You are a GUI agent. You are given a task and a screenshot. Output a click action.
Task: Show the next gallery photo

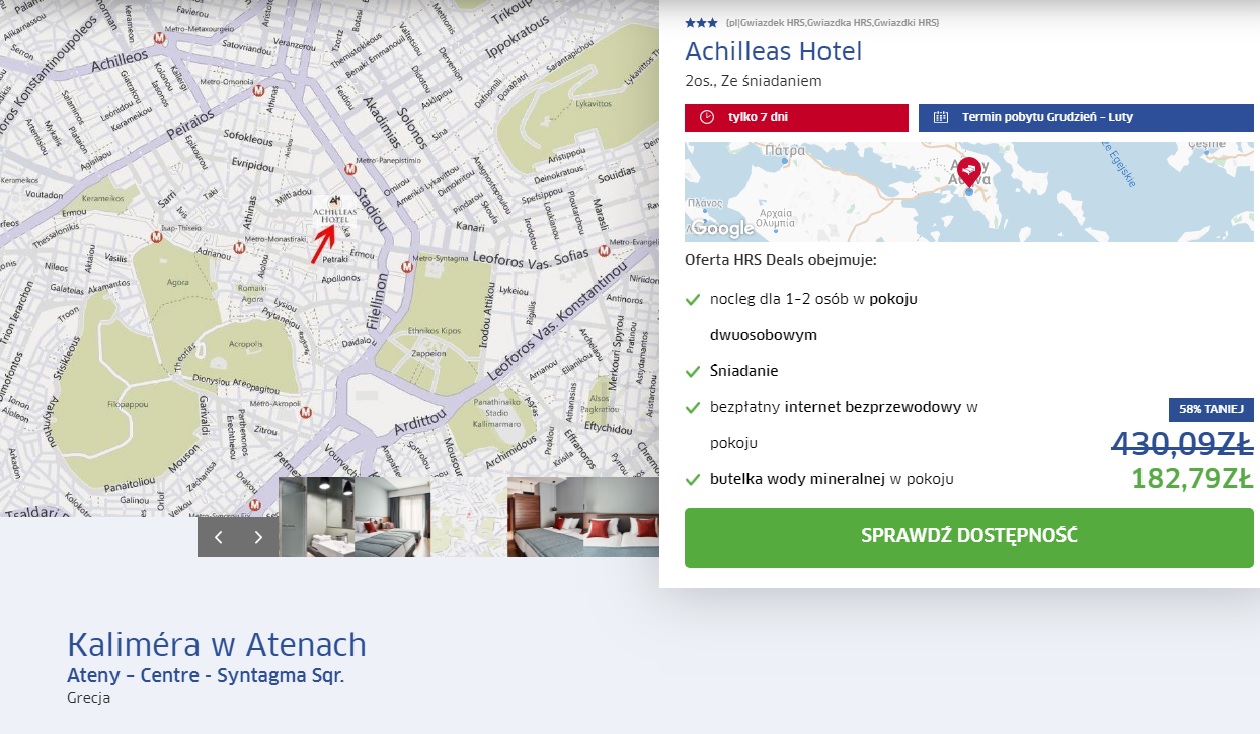[258, 537]
